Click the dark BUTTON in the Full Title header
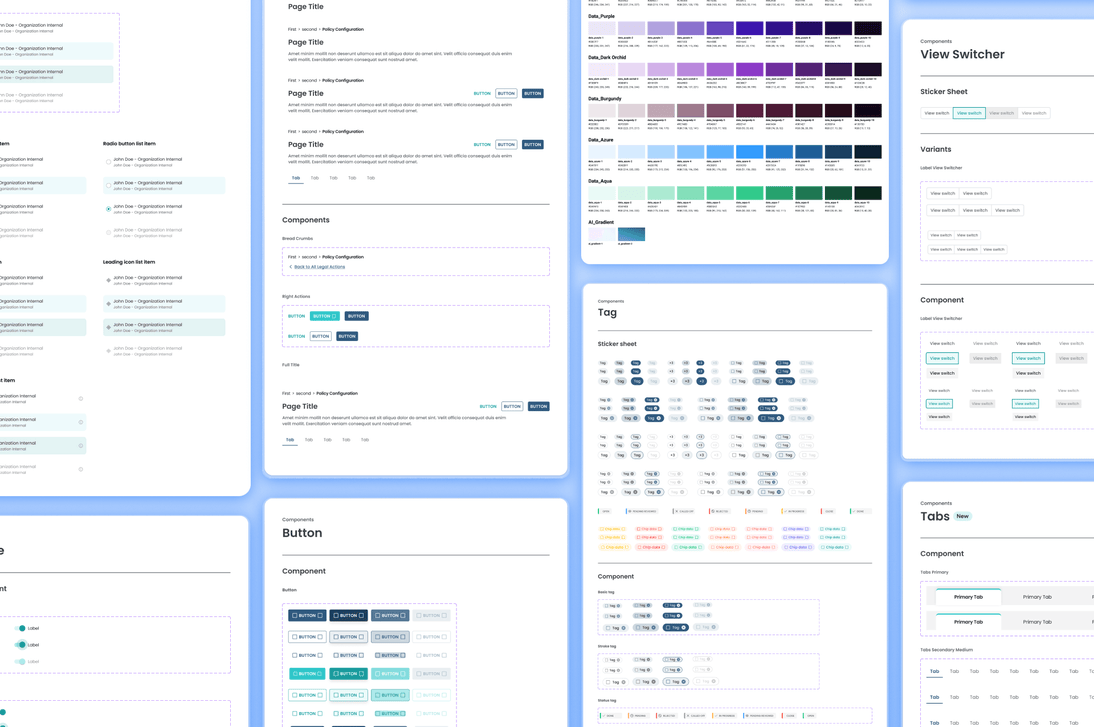Viewport: 1094px width, 727px height. pos(539,406)
